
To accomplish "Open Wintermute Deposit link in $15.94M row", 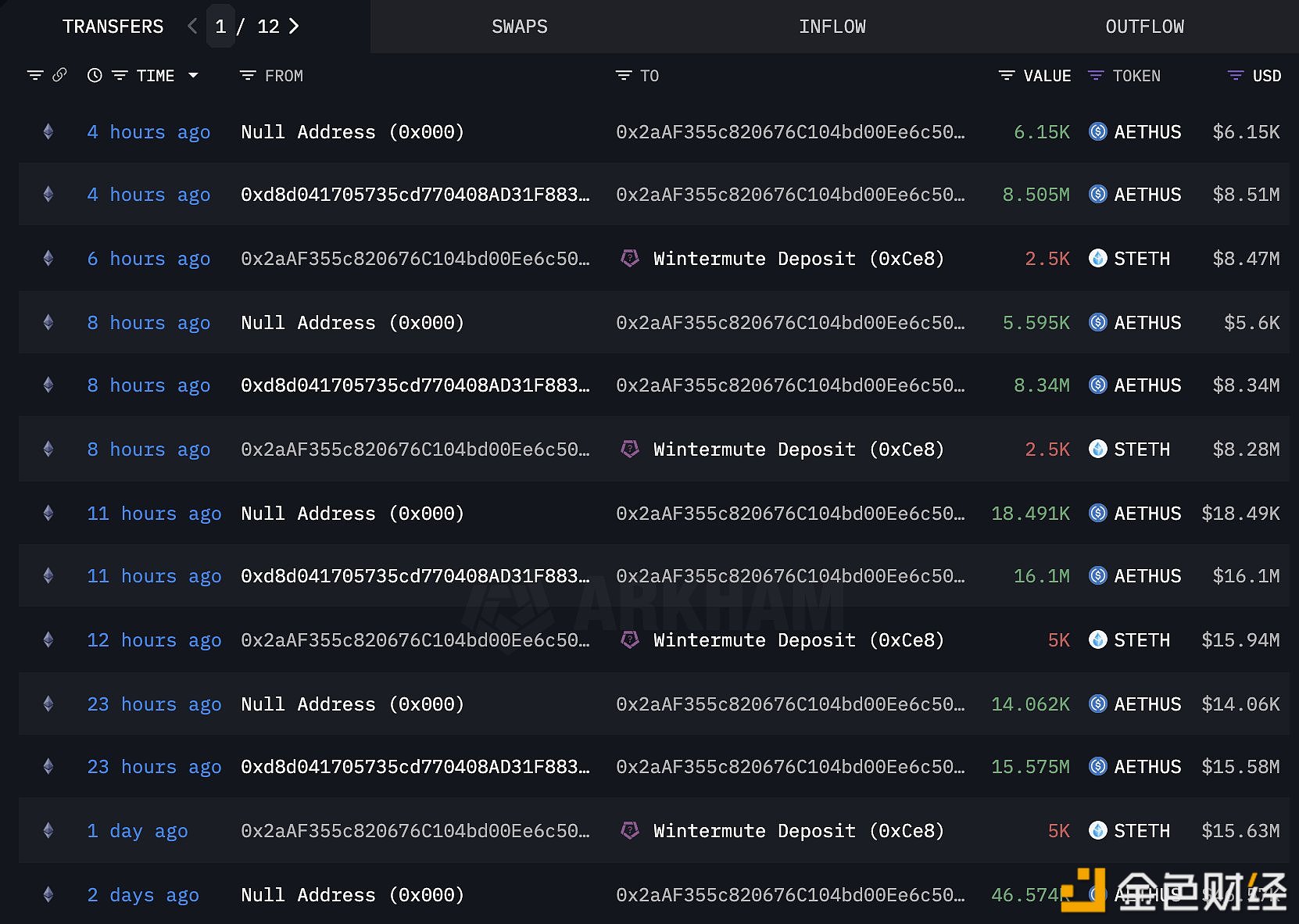I will (x=798, y=640).
